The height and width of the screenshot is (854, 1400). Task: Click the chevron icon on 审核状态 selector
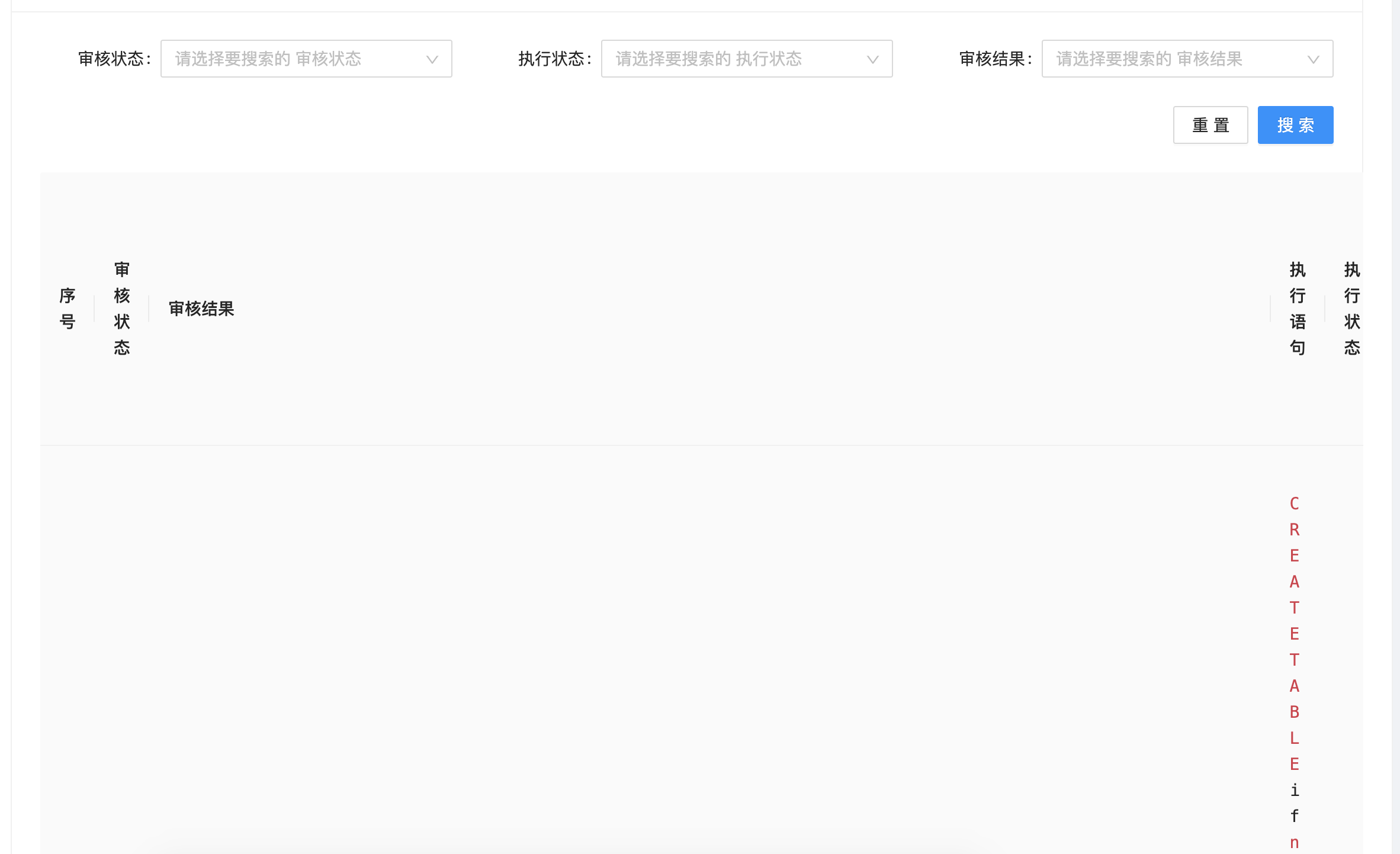pos(432,59)
